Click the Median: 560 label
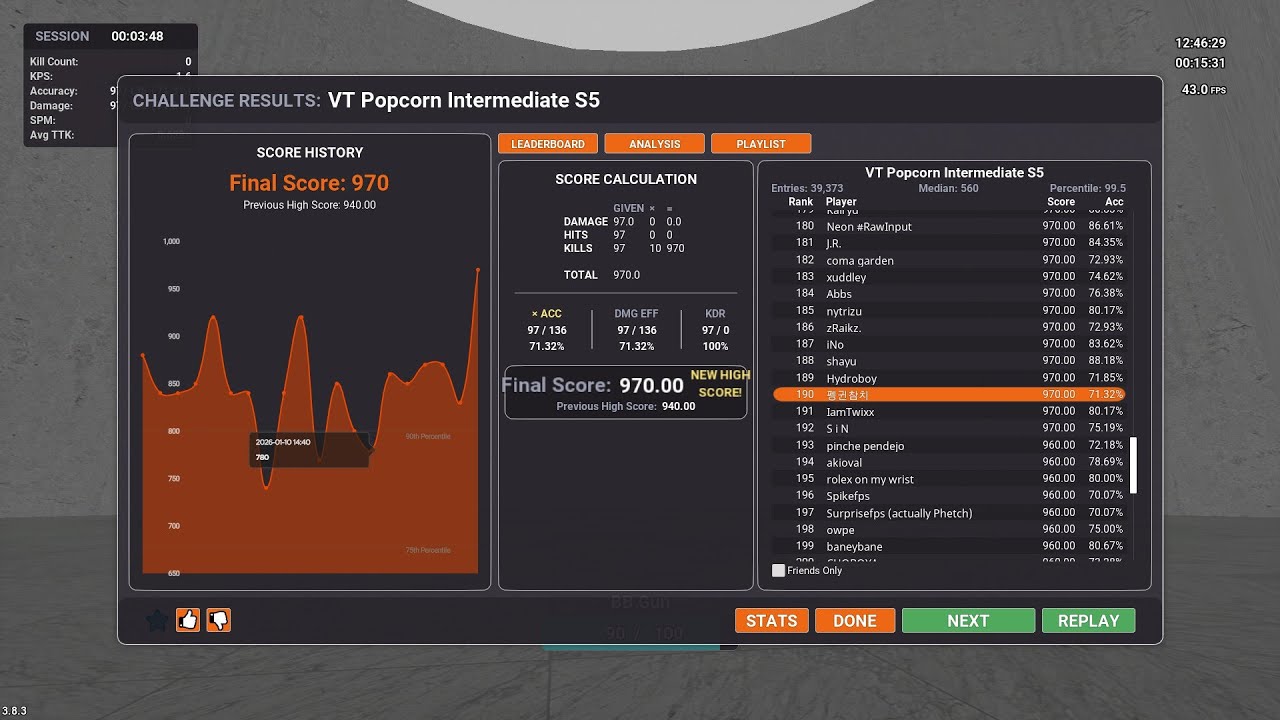The width and height of the screenshot is (1280, 720). [x=949, y=188]
